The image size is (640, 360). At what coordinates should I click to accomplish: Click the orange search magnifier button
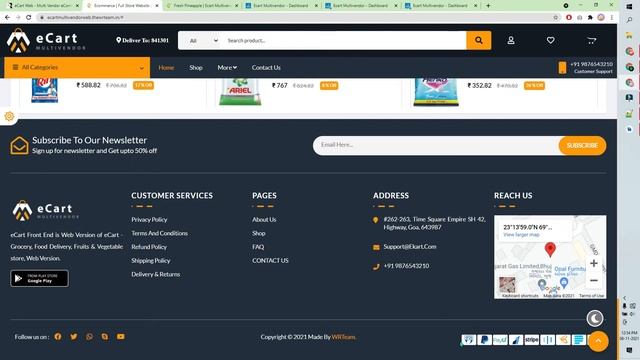(x=478, y=40)
